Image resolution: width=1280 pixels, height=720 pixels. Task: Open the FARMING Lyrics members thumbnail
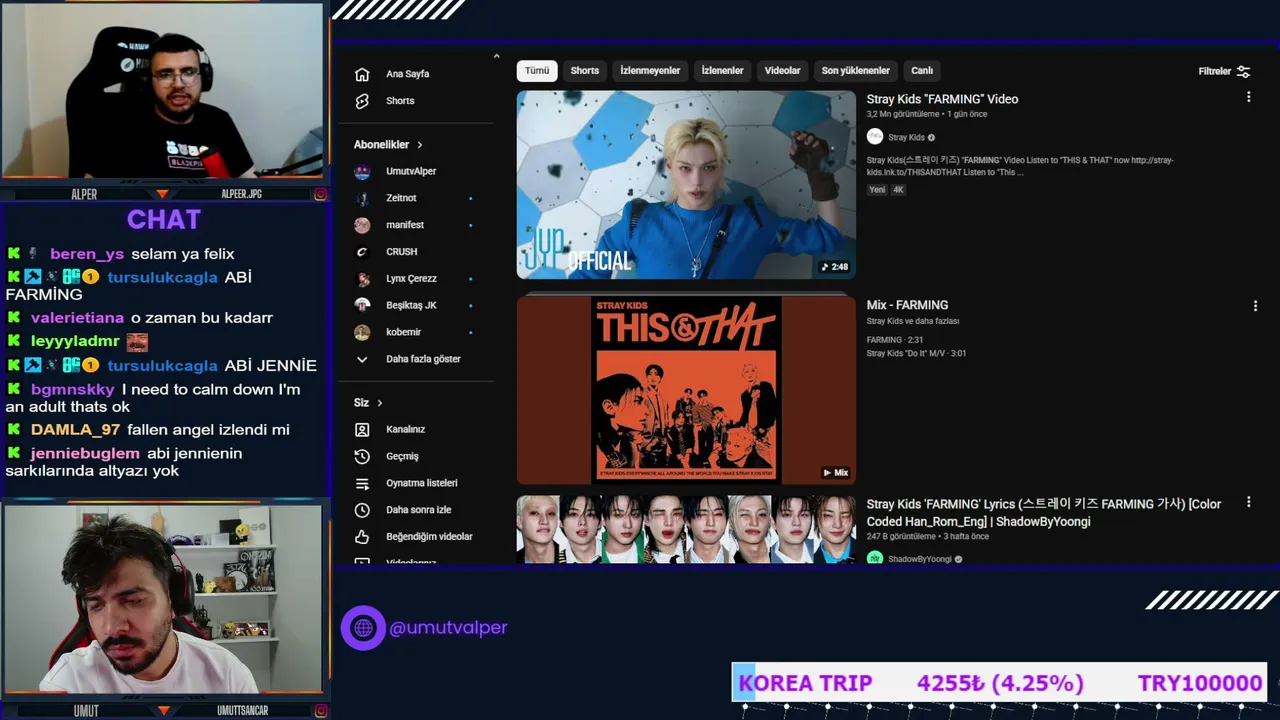(686, 530)
